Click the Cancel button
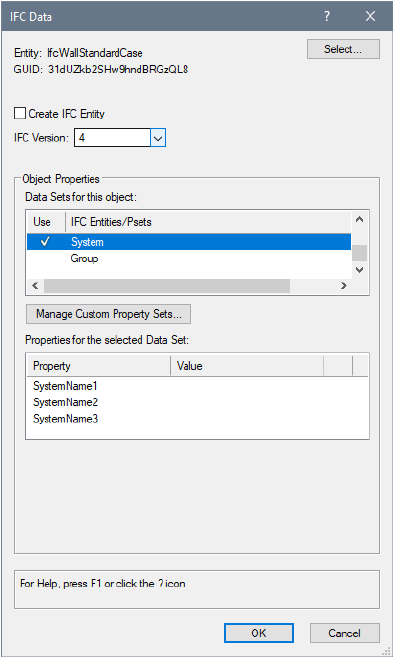The width and height of the screenshot is (395, 659). point(345,633)
